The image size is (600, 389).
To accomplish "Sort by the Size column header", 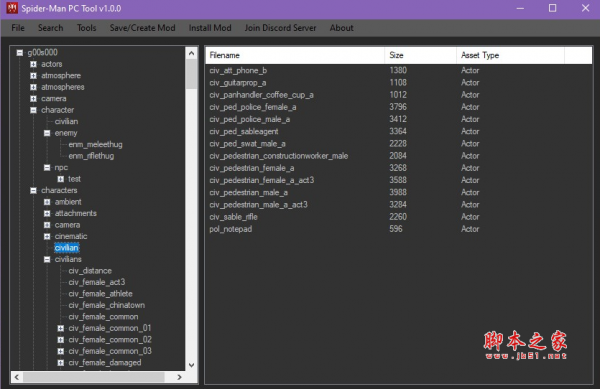I will pos(421,55).
